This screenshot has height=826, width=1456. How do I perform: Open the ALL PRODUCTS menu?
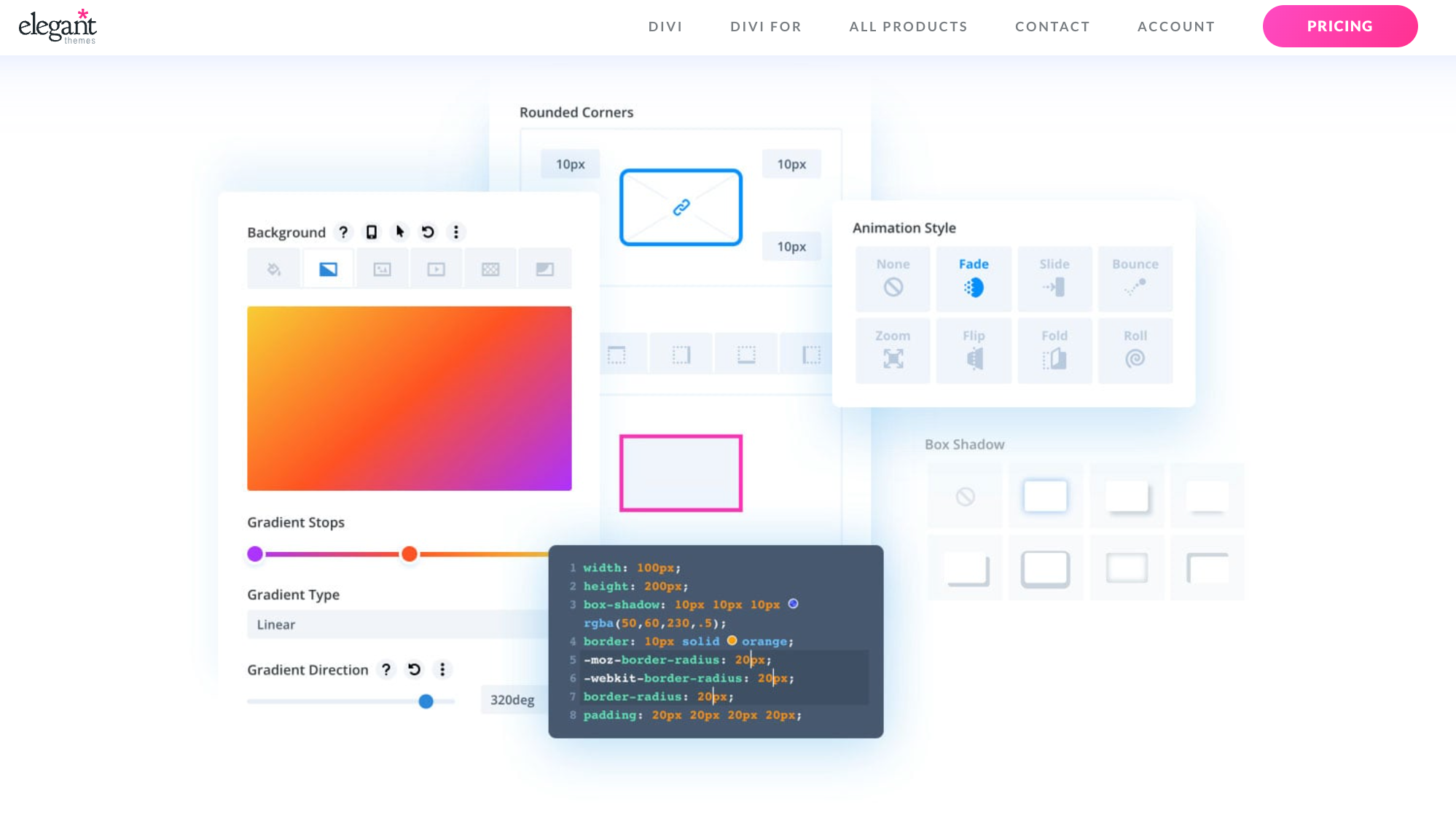coord(908,26)
